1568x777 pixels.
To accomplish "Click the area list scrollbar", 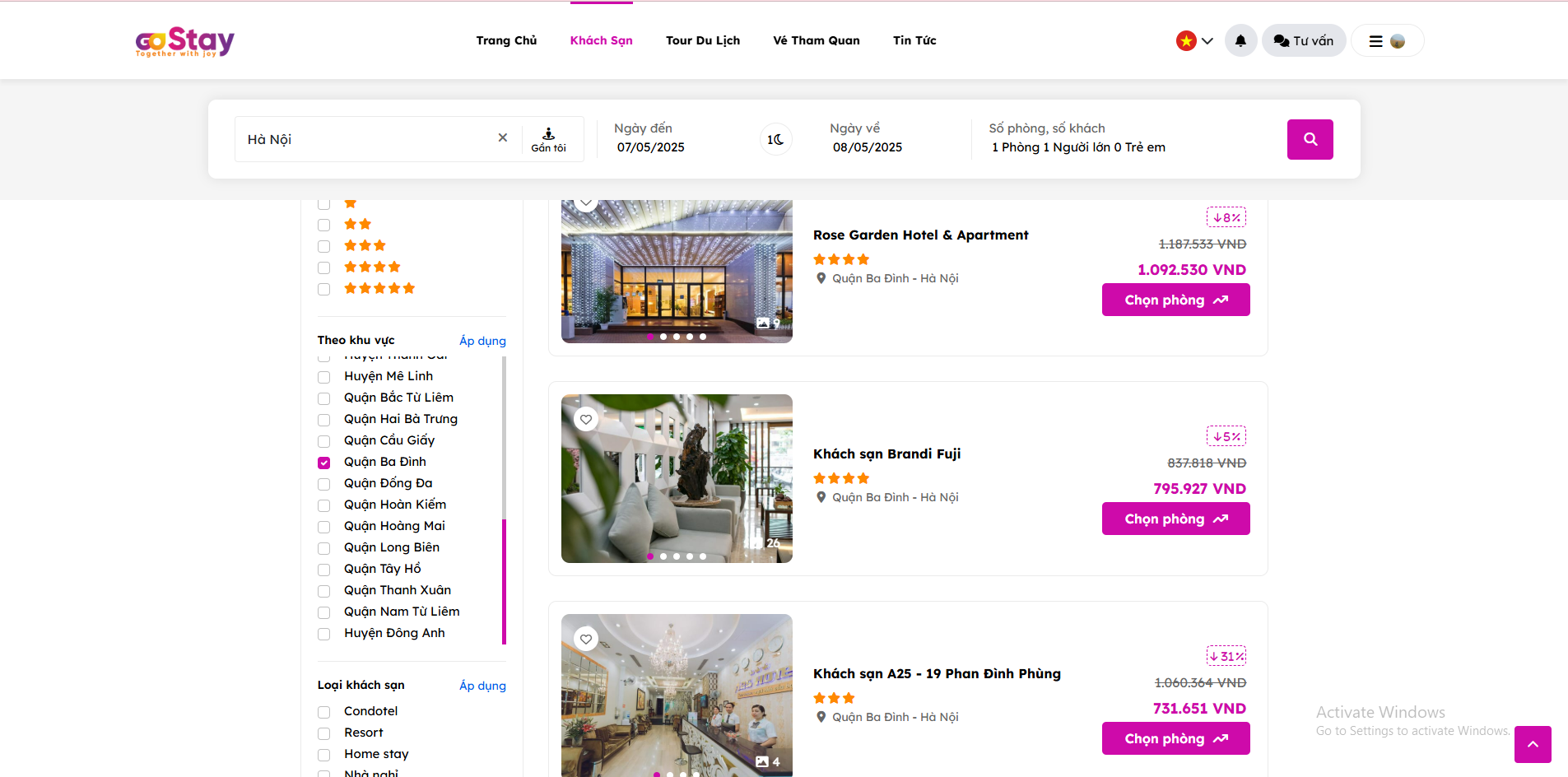I will click(x=504, y=581).
